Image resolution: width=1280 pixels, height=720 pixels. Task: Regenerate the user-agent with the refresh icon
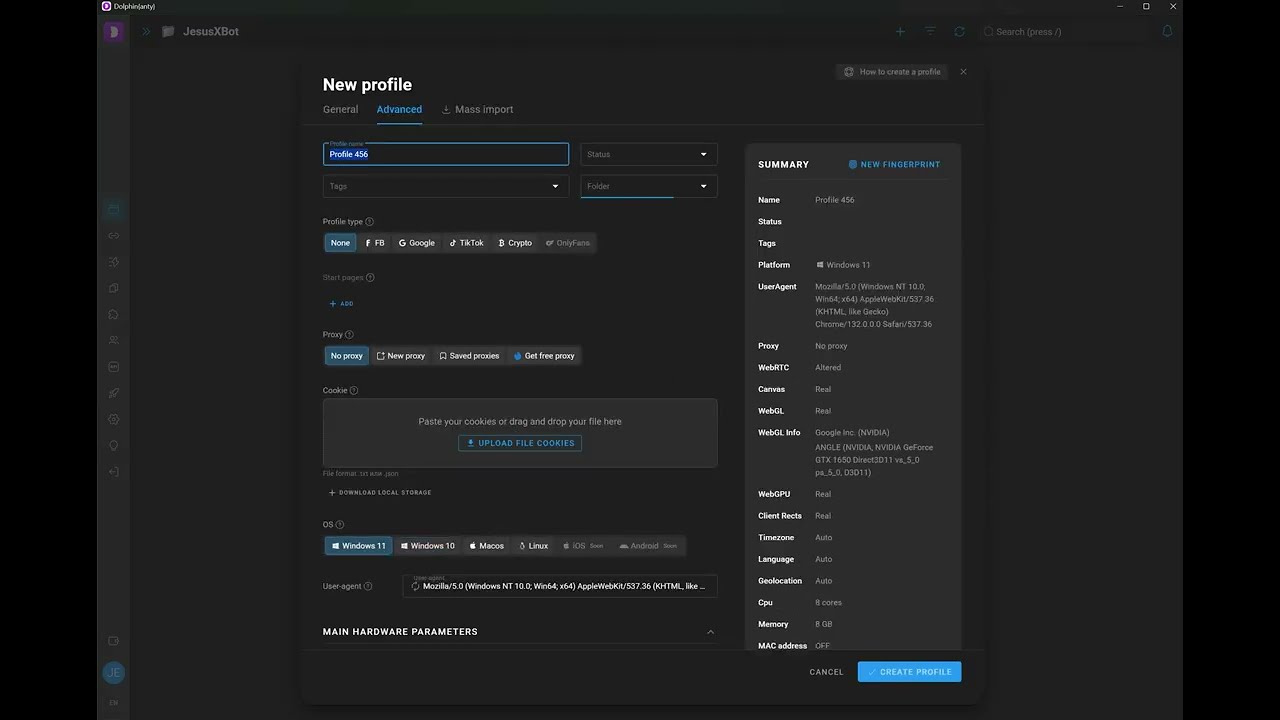(415, 586)
